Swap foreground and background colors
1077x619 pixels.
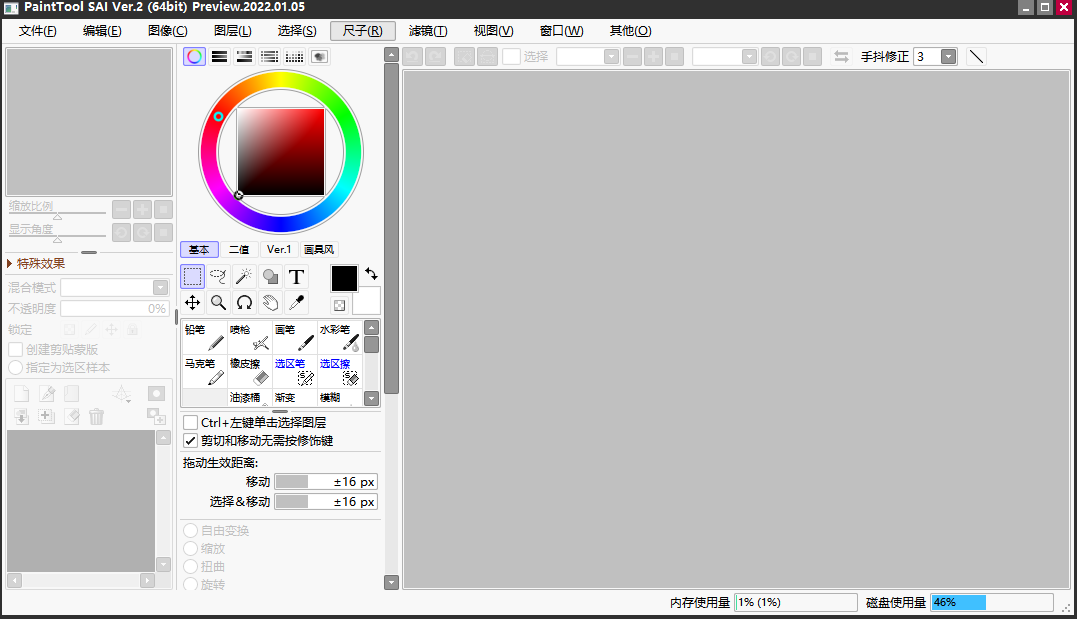(371, 273)
